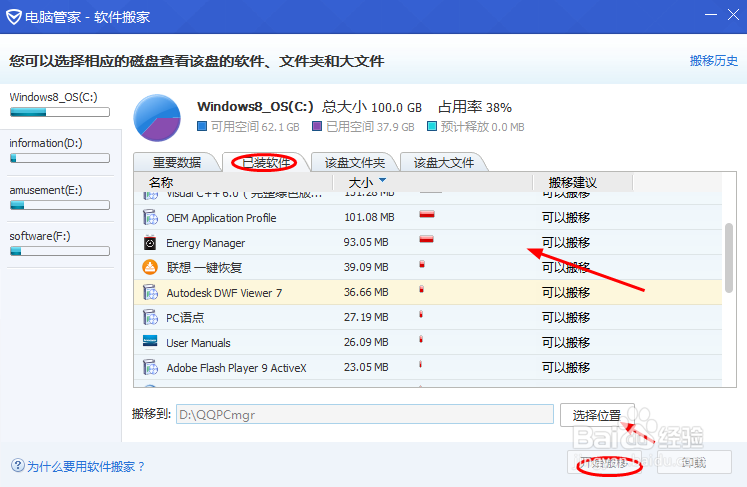The height and width of the screenshot is (487, 747).
Task: Sort list by 大小 column arrow
Action: point(382,181)
